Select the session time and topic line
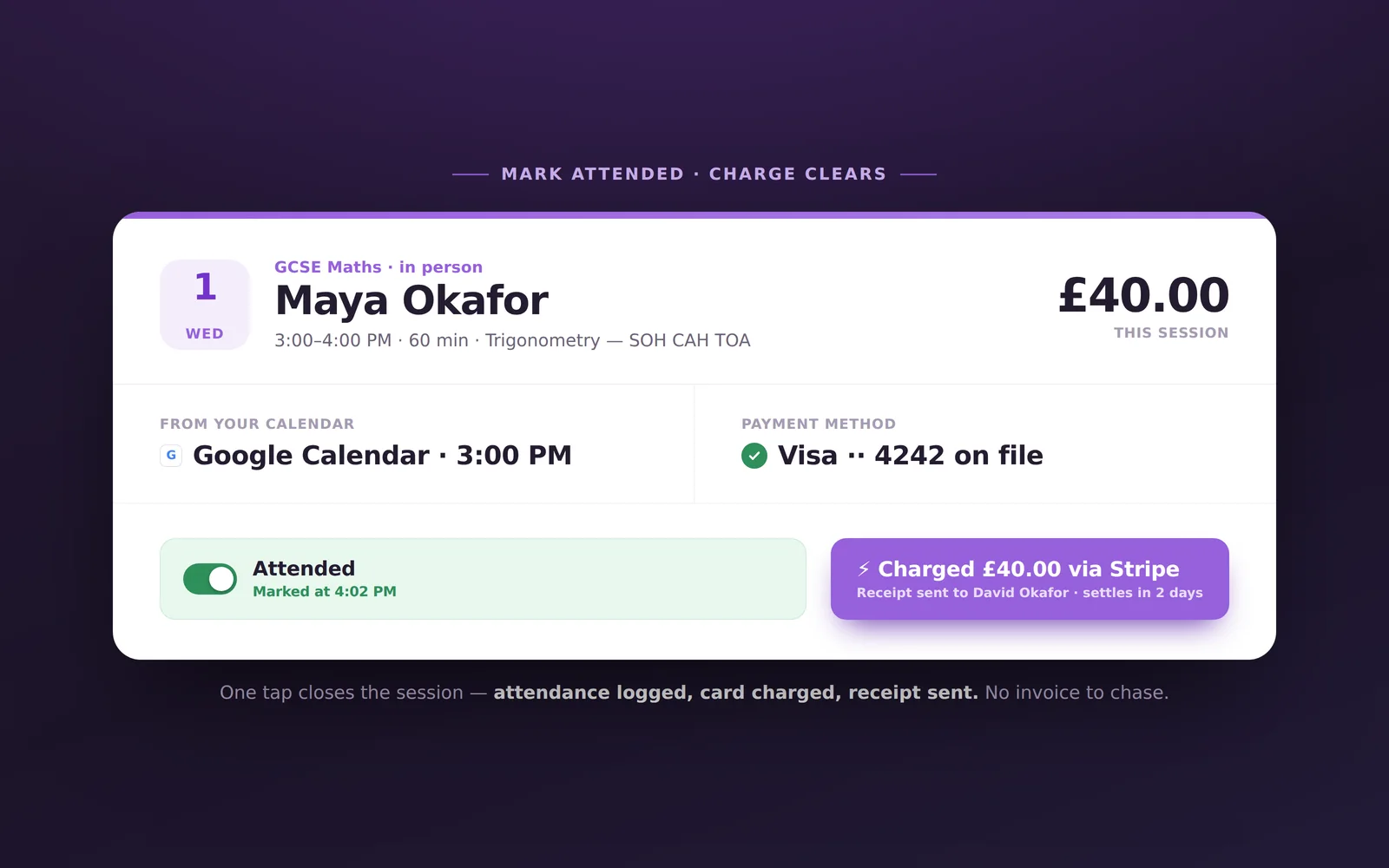This screenshot has height=868, width=1389. 512,340
